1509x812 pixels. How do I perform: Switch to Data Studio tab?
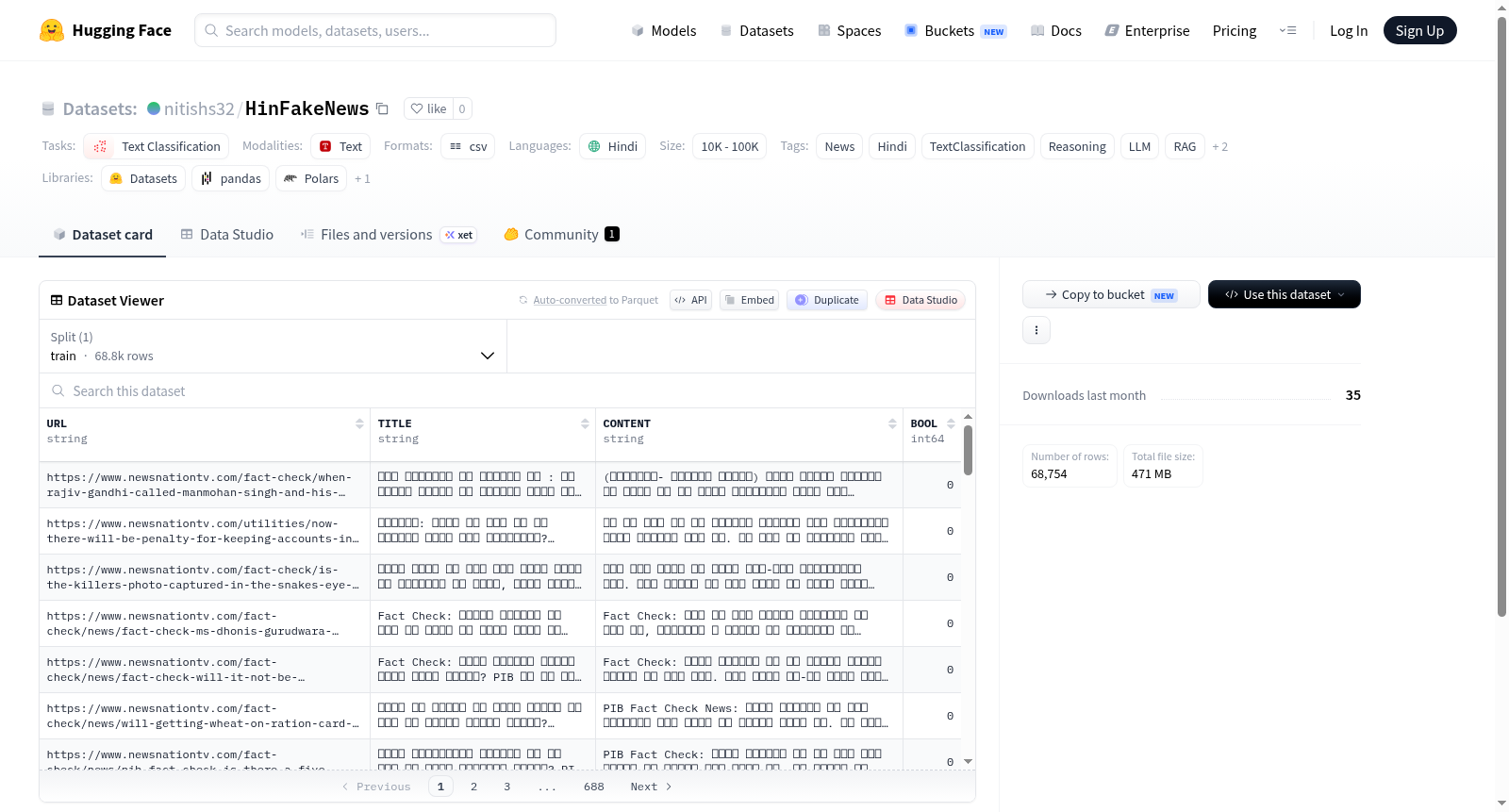226,234
